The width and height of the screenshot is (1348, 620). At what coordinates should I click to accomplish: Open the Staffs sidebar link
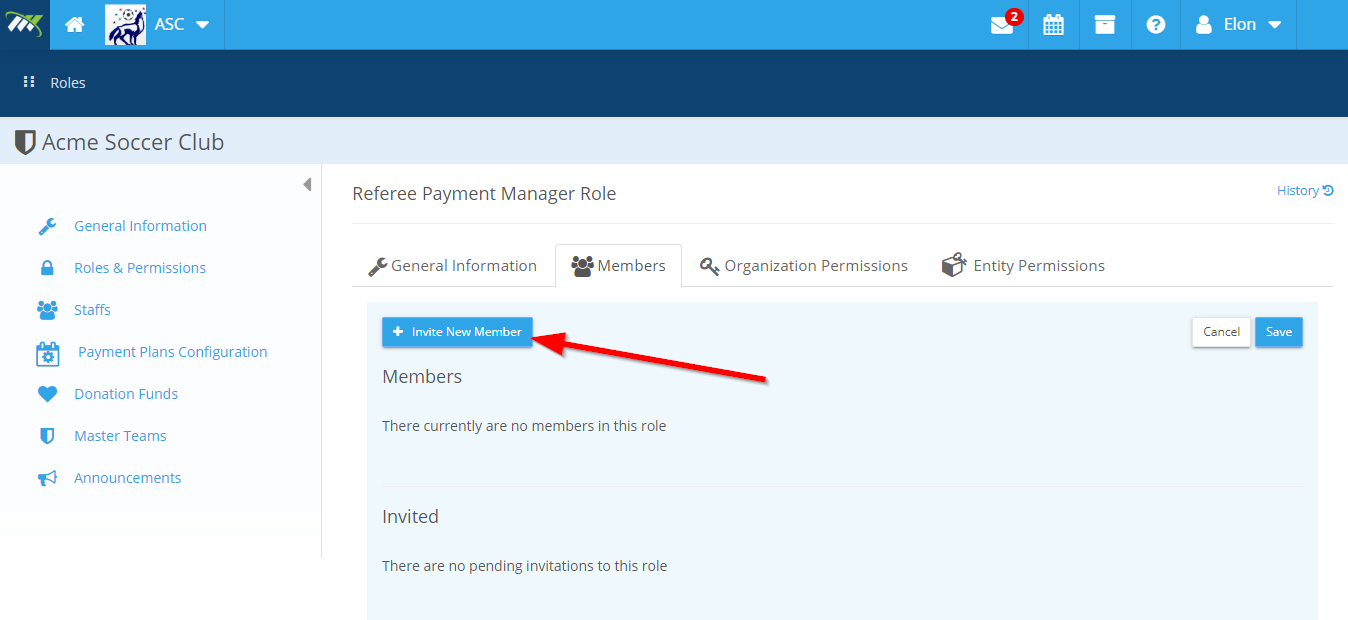tap(92, 310)
